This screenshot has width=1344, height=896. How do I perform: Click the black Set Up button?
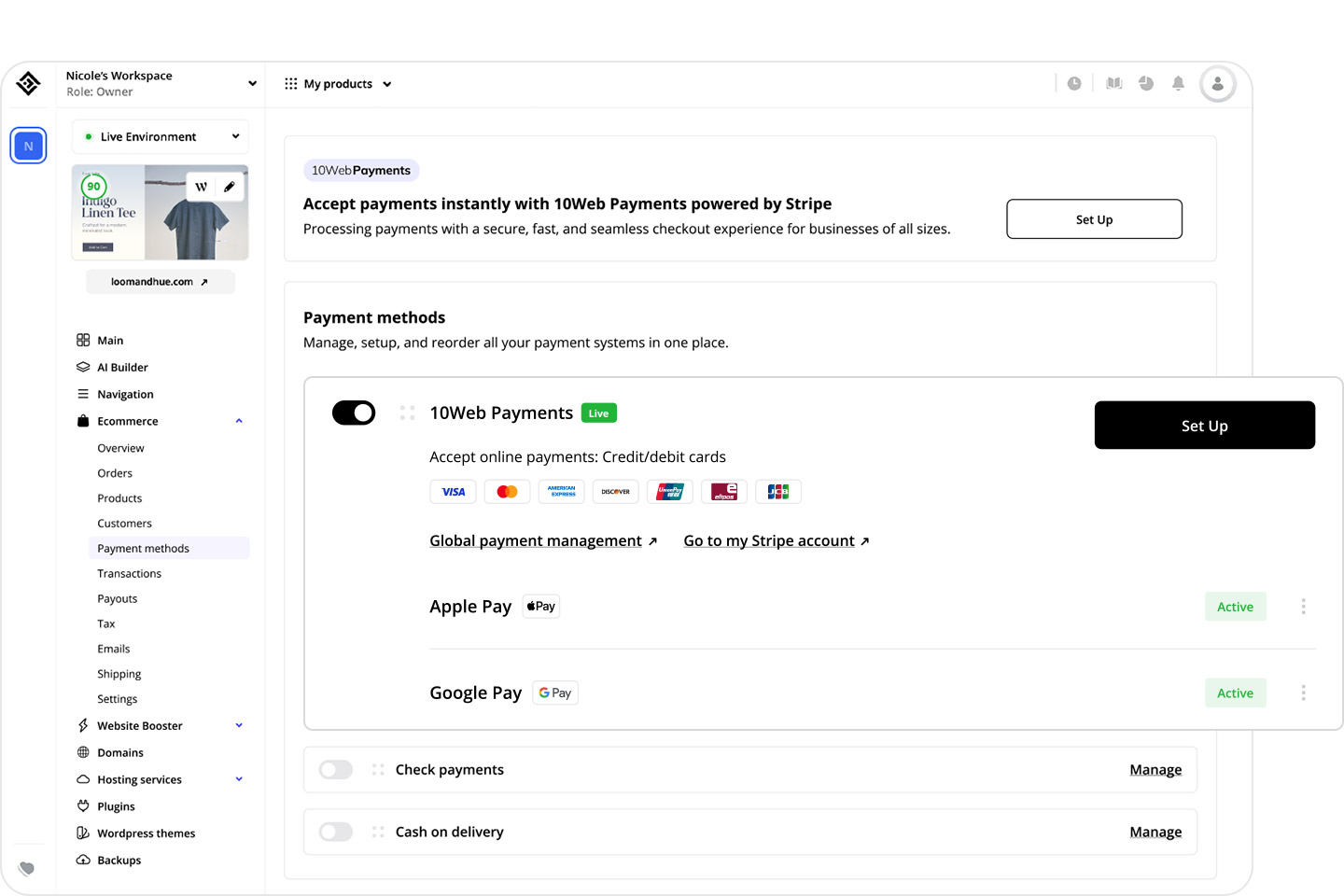pyautogui.click(x=1204, y=425)
